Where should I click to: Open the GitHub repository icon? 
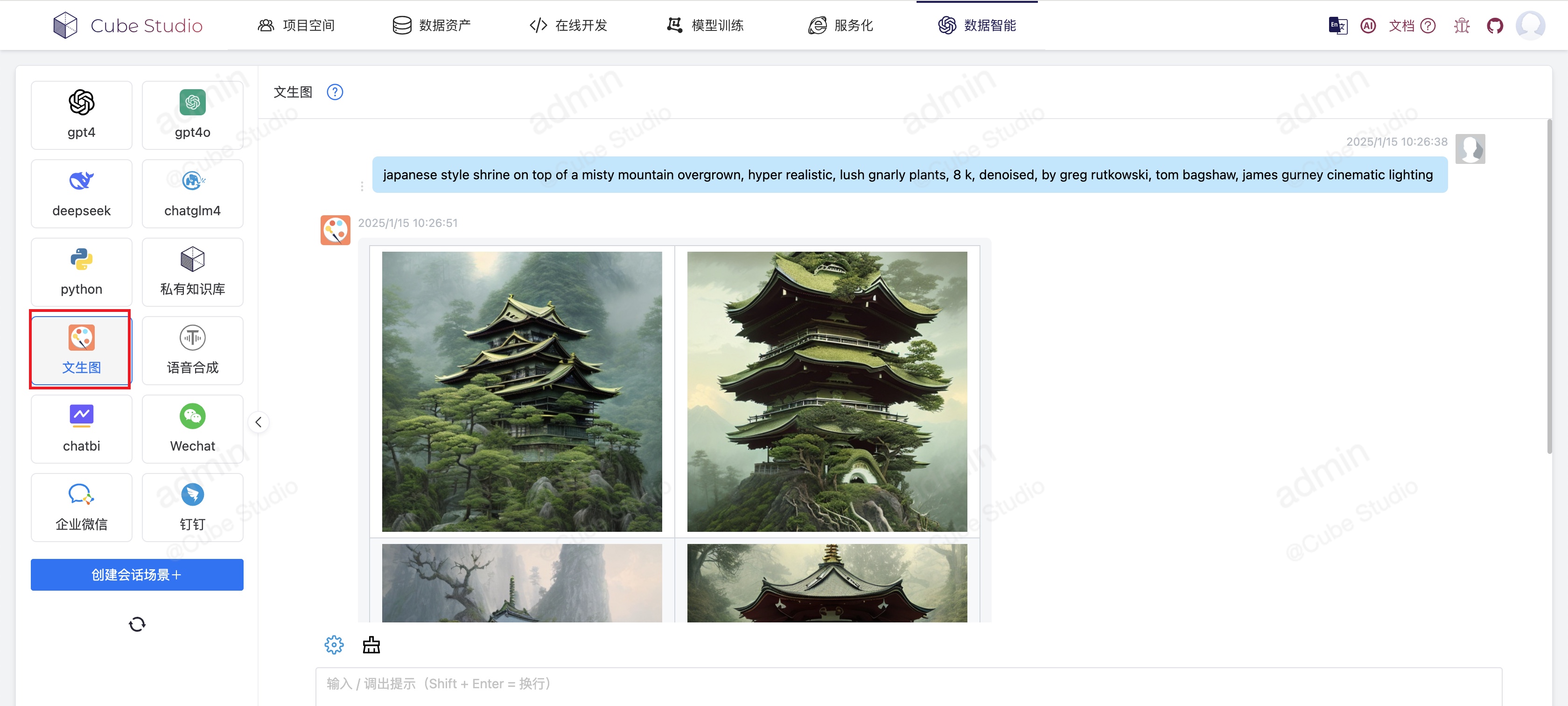(x=1495, y=26)
